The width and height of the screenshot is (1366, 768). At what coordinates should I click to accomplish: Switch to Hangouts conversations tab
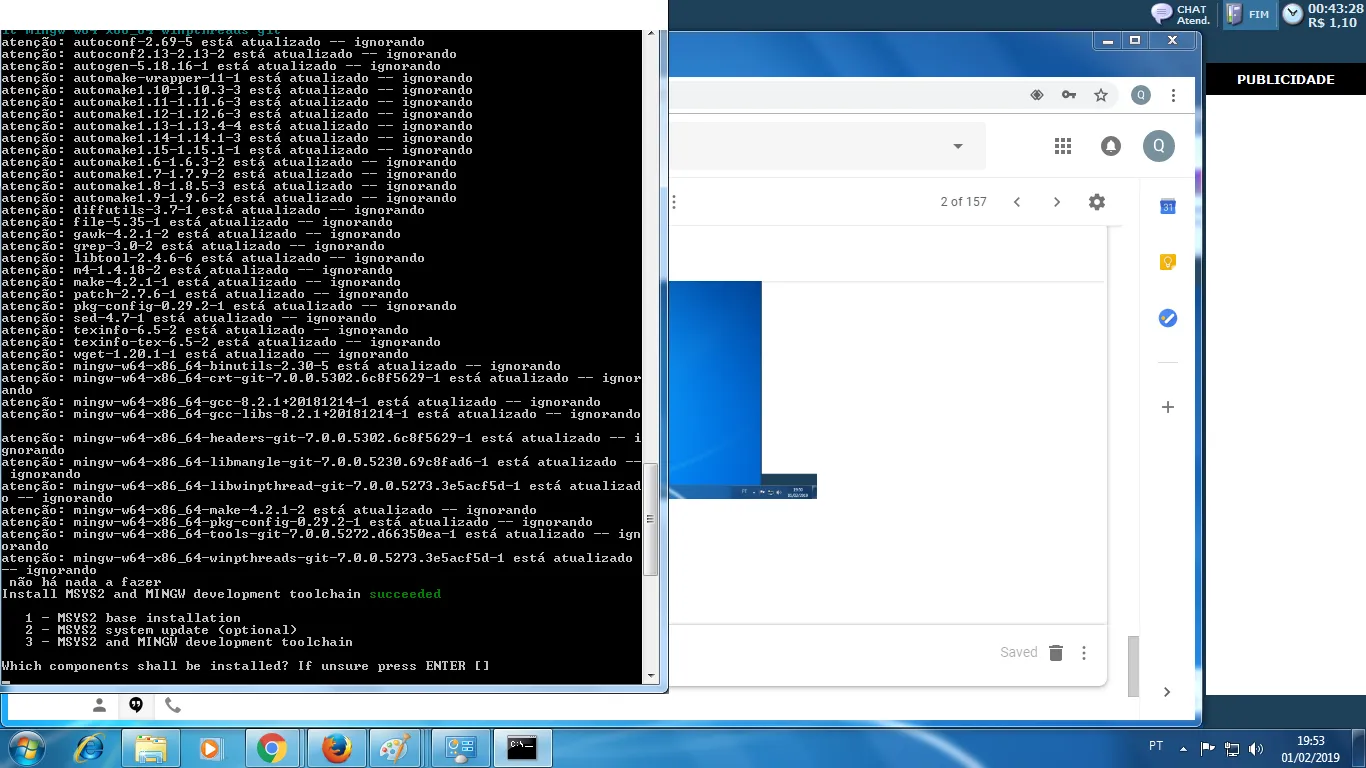coord(136,705)
